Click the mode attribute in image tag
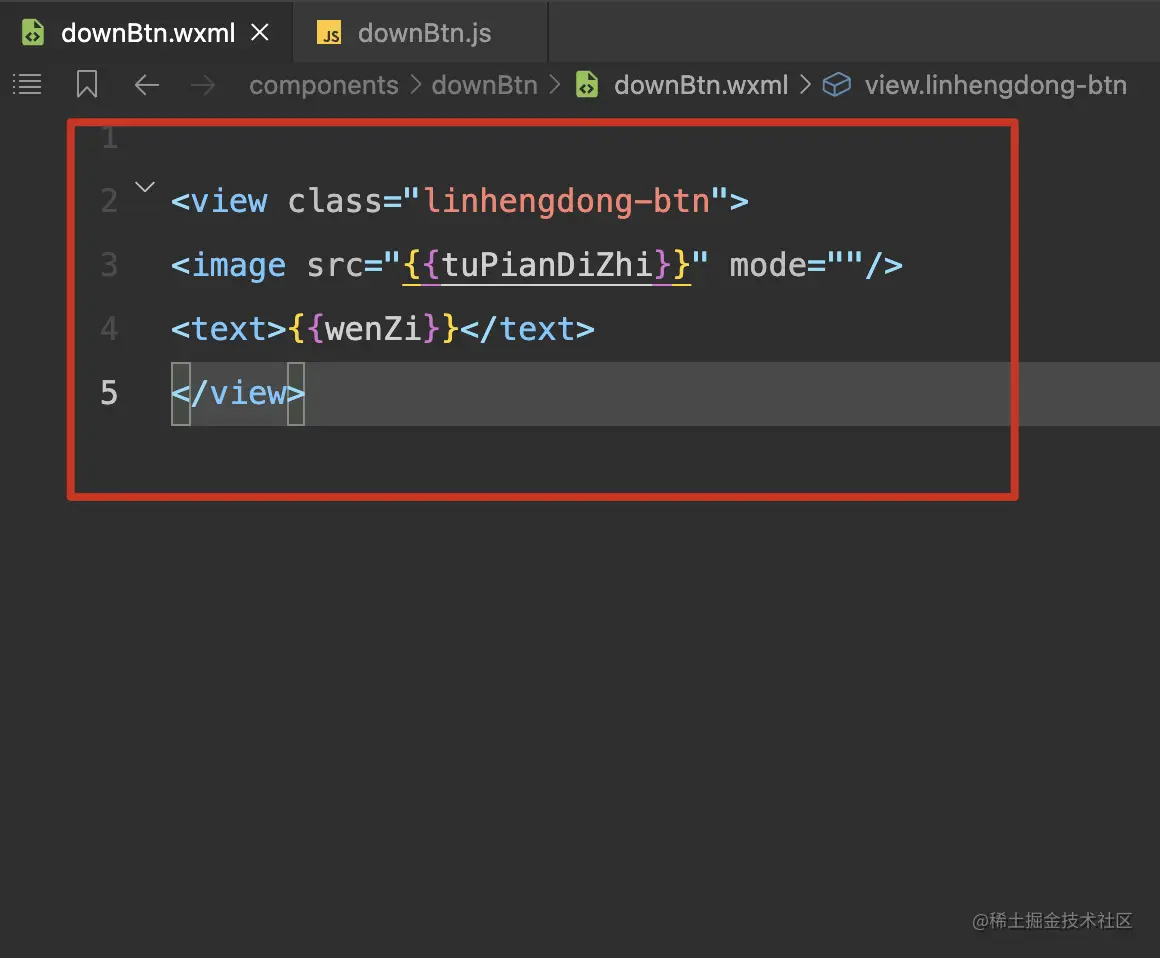 pos(768,265)
